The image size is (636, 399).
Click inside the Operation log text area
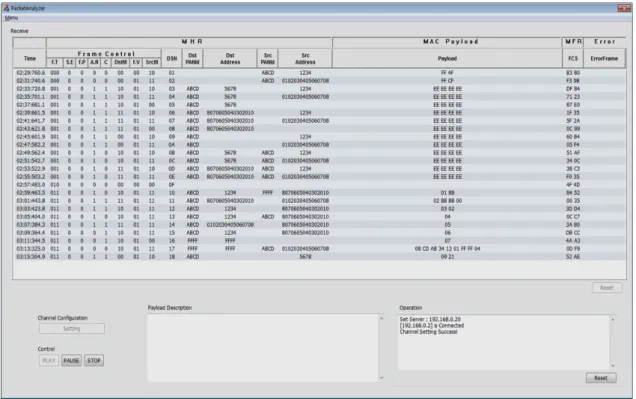pyautogui.click(x=503, y=343)
